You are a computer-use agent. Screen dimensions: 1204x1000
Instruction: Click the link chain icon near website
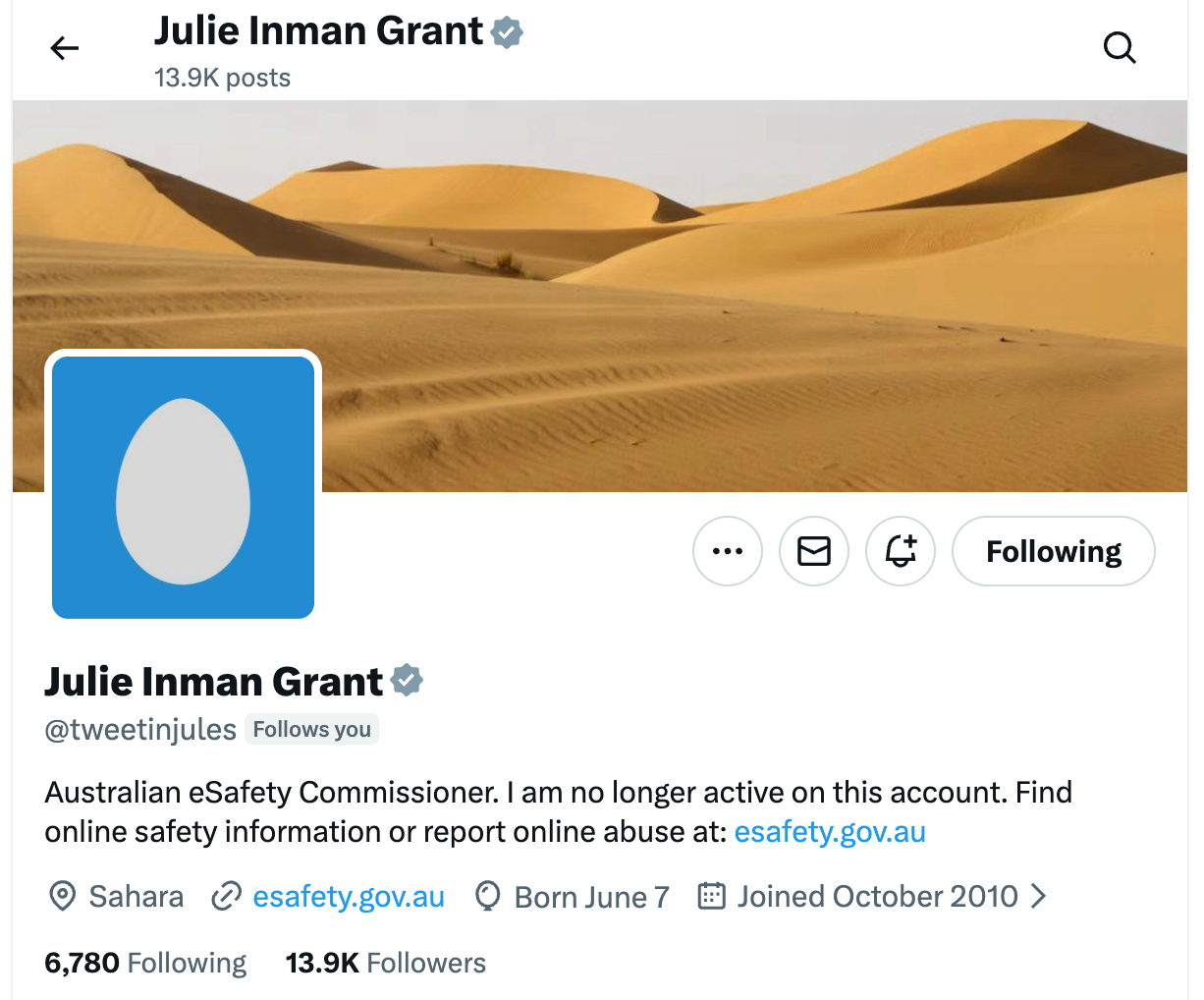coord(227,896)
